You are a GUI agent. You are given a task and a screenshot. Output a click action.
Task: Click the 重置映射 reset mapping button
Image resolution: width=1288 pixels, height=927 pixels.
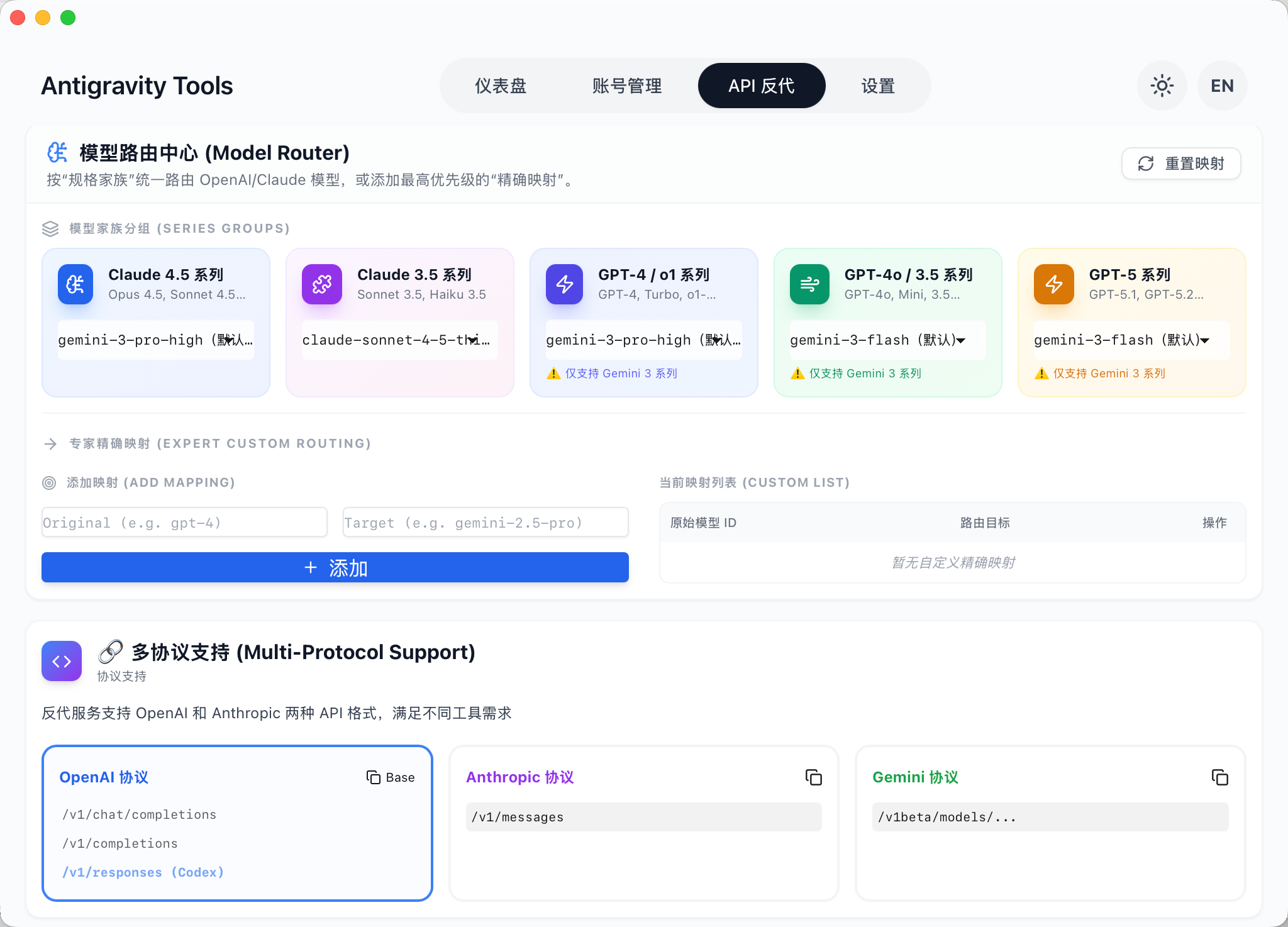(1181, 164)
